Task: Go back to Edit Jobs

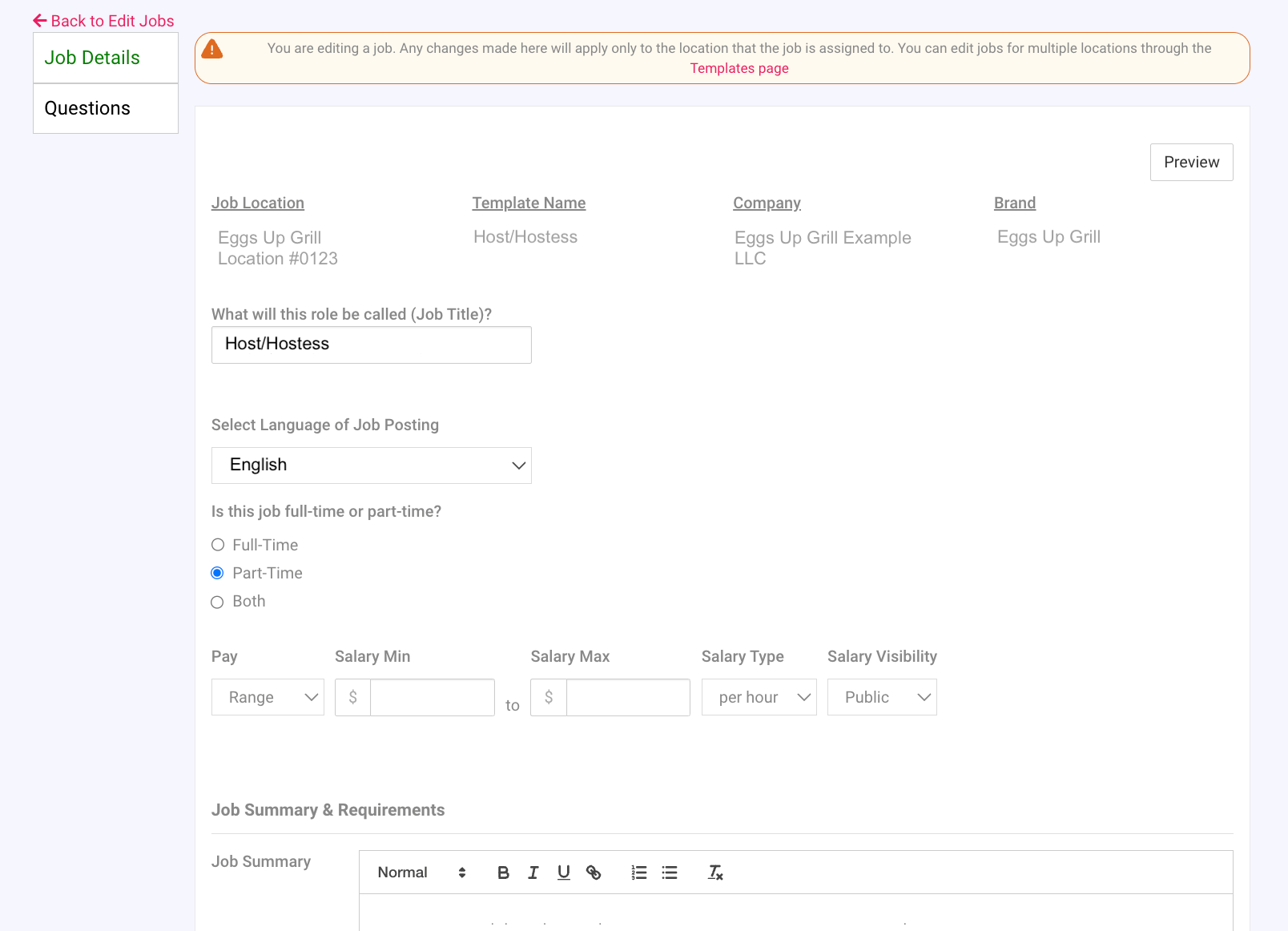Action: [104, 21]
